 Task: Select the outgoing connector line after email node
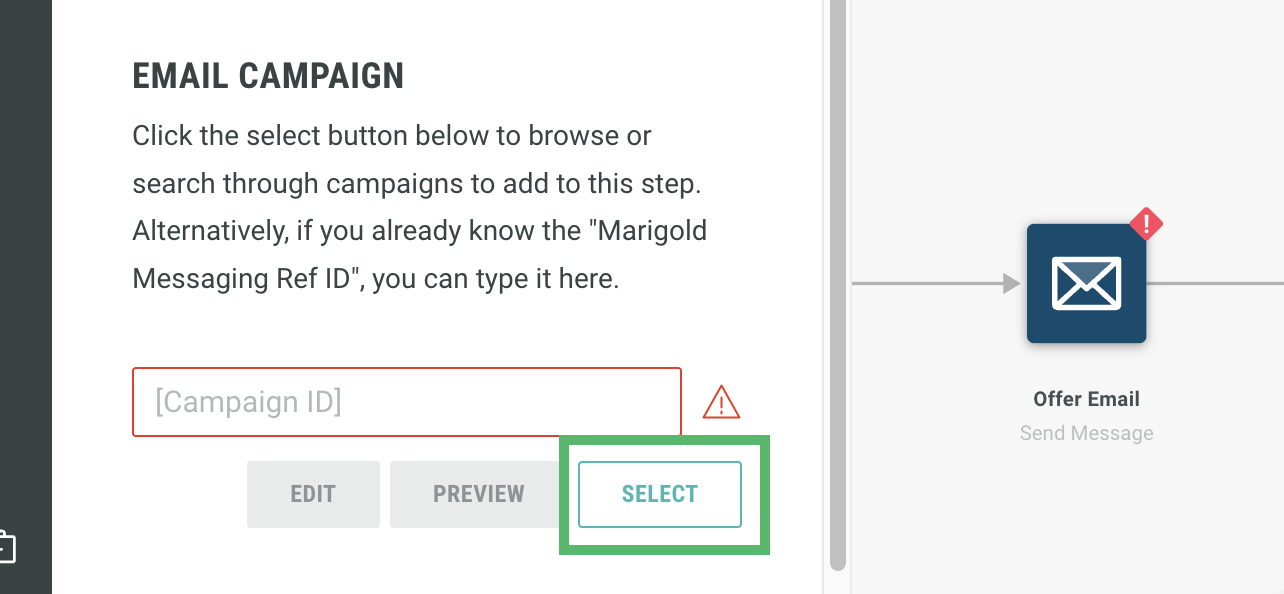coord(1214,284)
